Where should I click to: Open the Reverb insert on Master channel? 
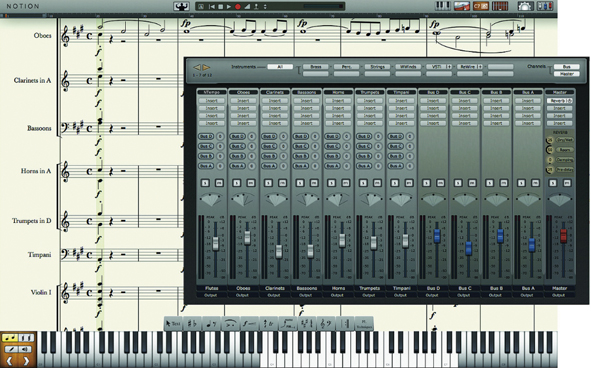[x=560, y=101]
